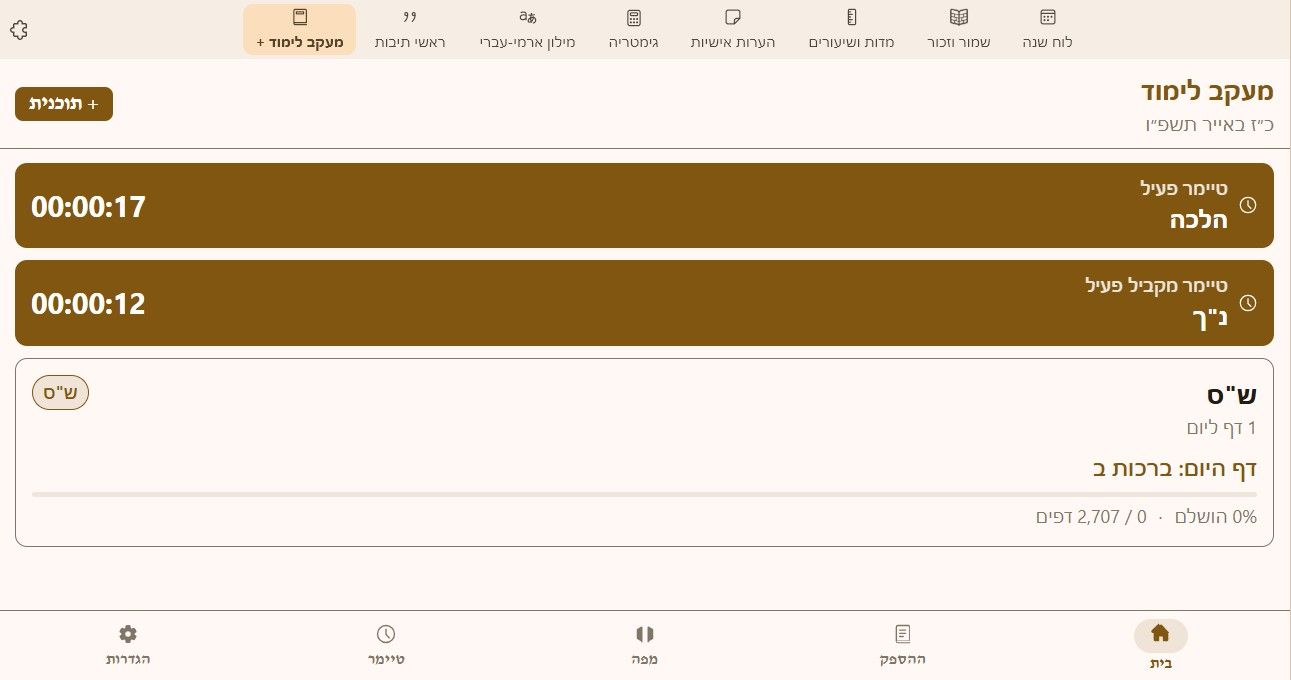This screenshot has height=680, width=1291.
Task: Click the clock icon beside הלכה timer
Action: (1248, 205)
